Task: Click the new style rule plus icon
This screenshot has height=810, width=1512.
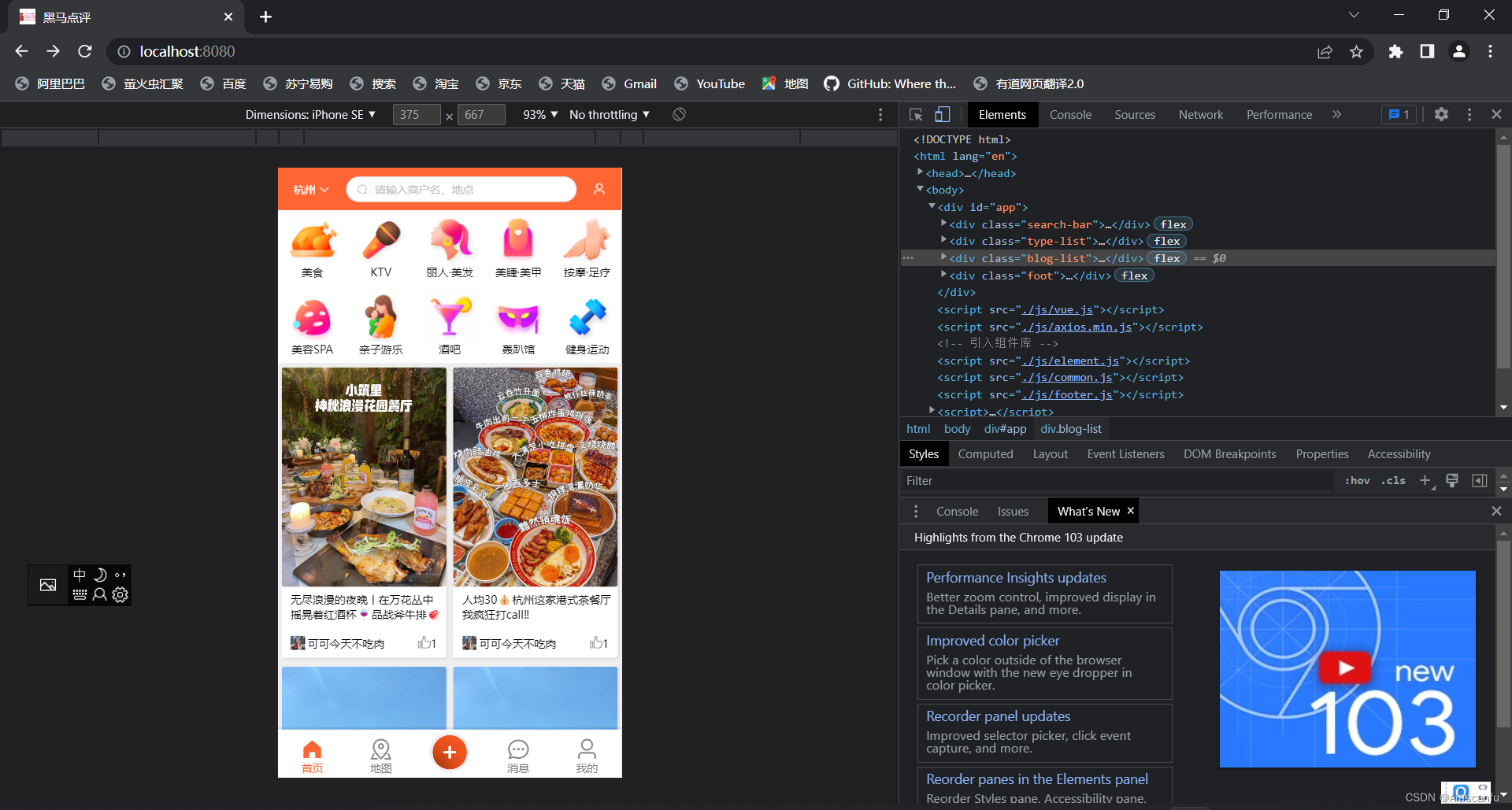Action: [x=1425, y=480]
